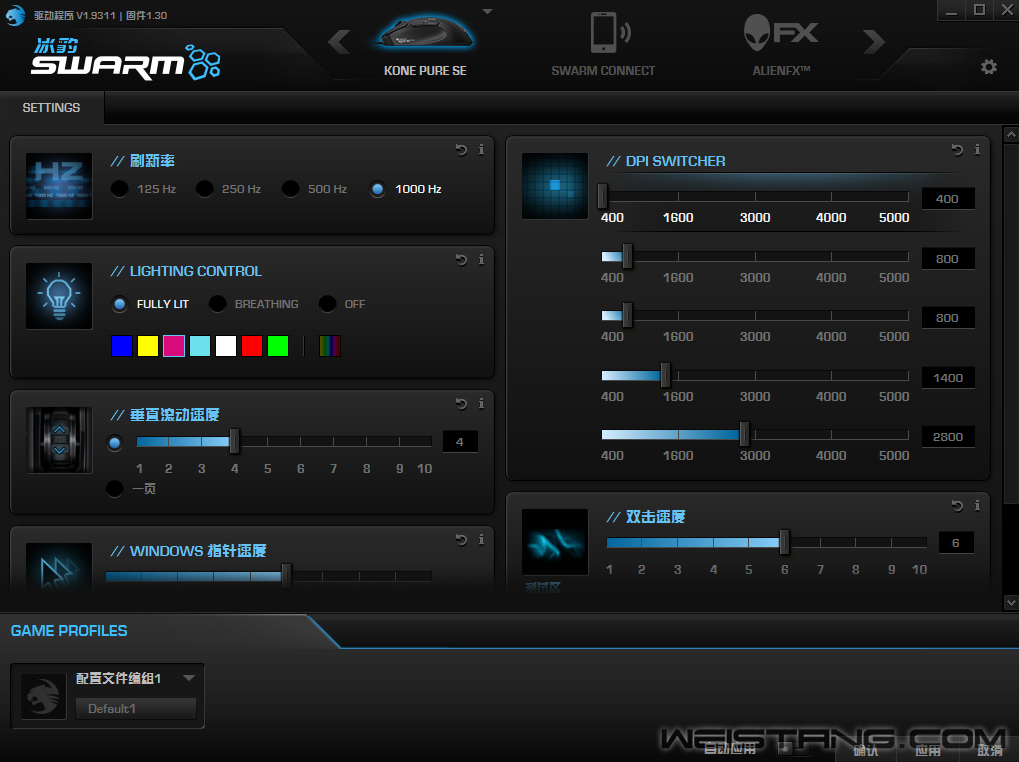The height and width of the screenshot is (762, 1019).
Task: Reset the LIGHTING CONTROL panel
Action: (461, 260)
